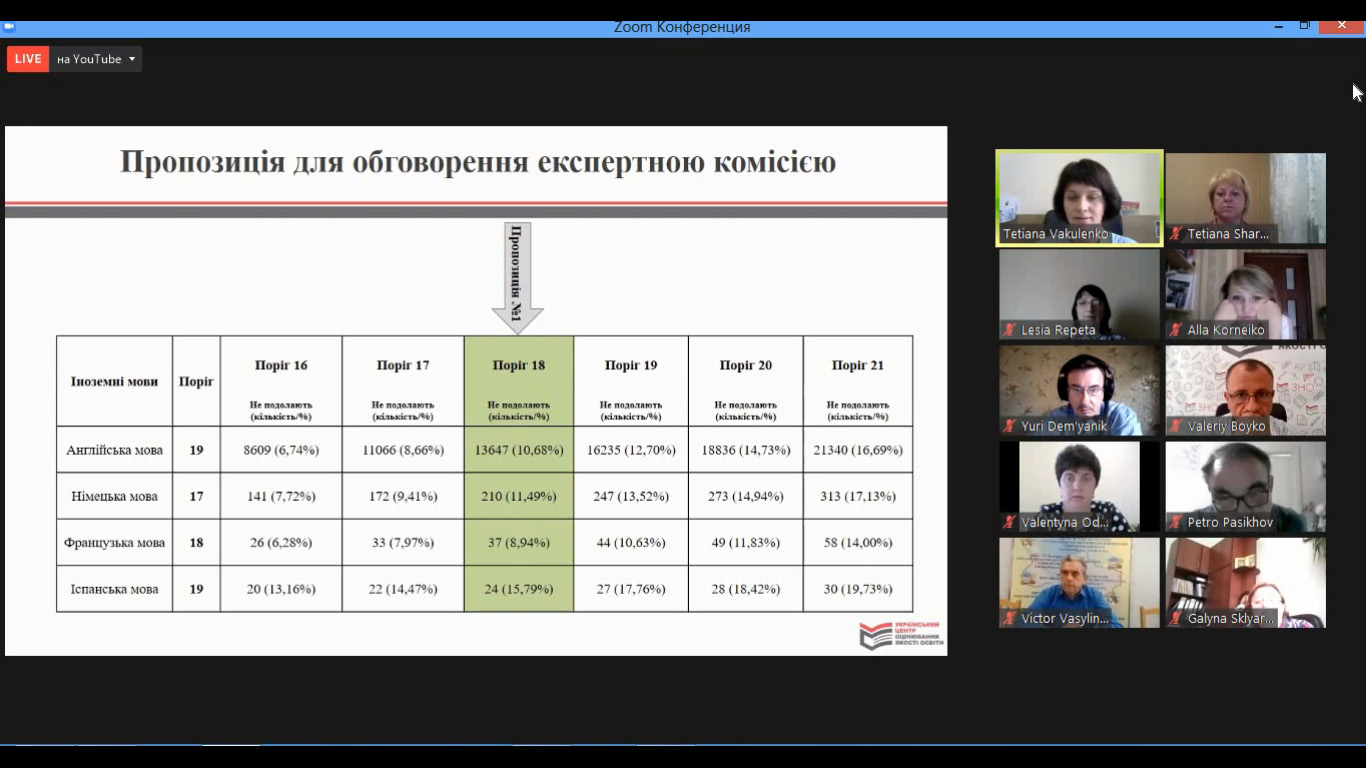Click muted microphone icon beside Valeriy Boyko
Viewport: 1366px width, 768px height.
pyautogui.click(x=1176, y=426)
